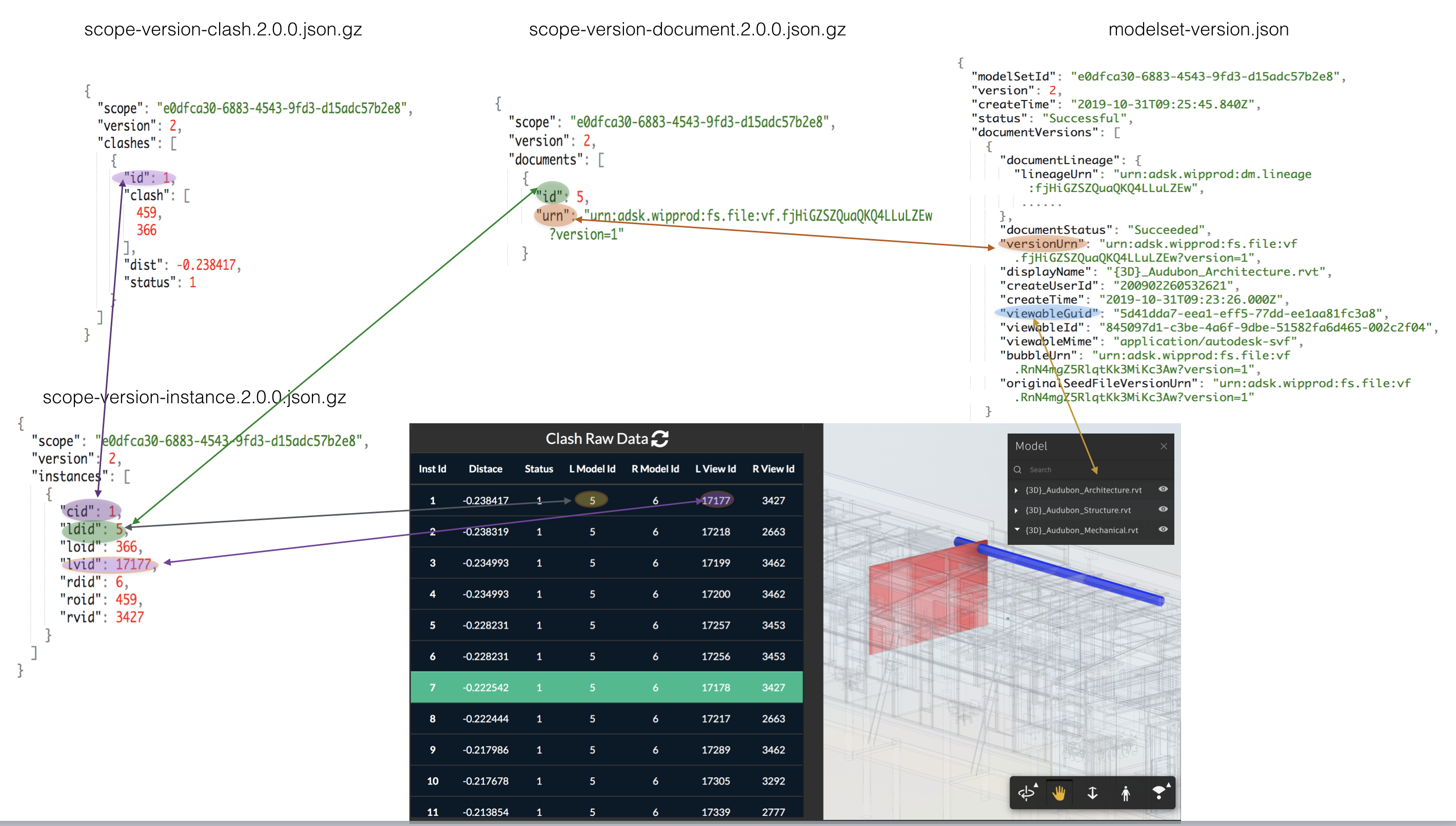Hide {3D}_Audubon_Architecture.rvt with eye icon
1456x826 pixels.
[x=1163, y=489]
